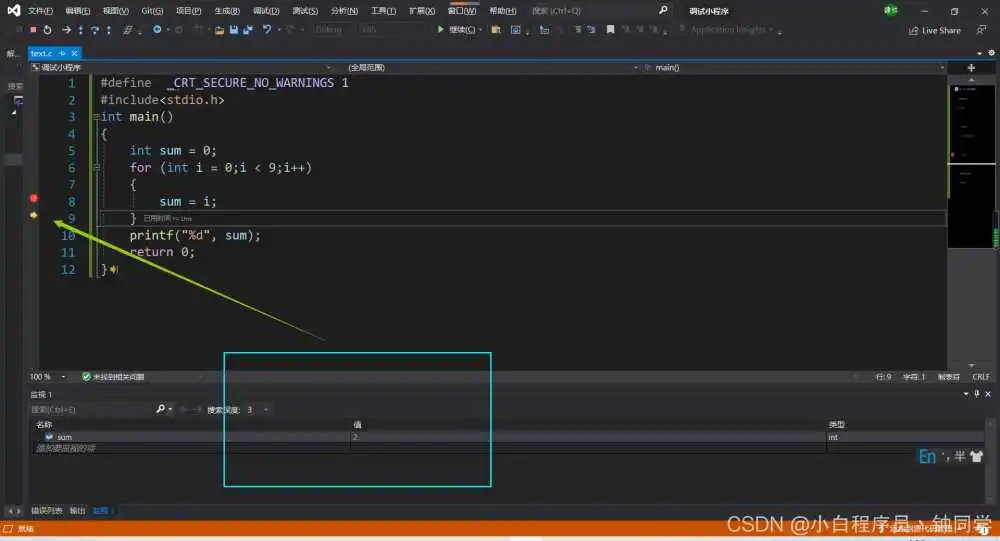The image size is (1000, 541).
Task: Click the green Continue (继续) button
Action: tap(458, 30)
